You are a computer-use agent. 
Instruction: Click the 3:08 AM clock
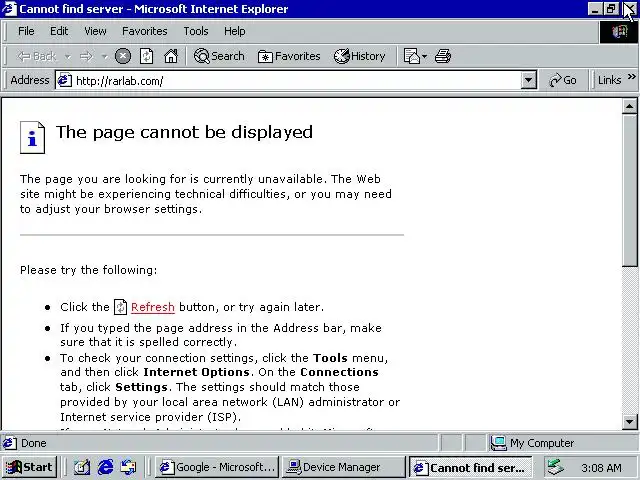click(x=601, y=468)
